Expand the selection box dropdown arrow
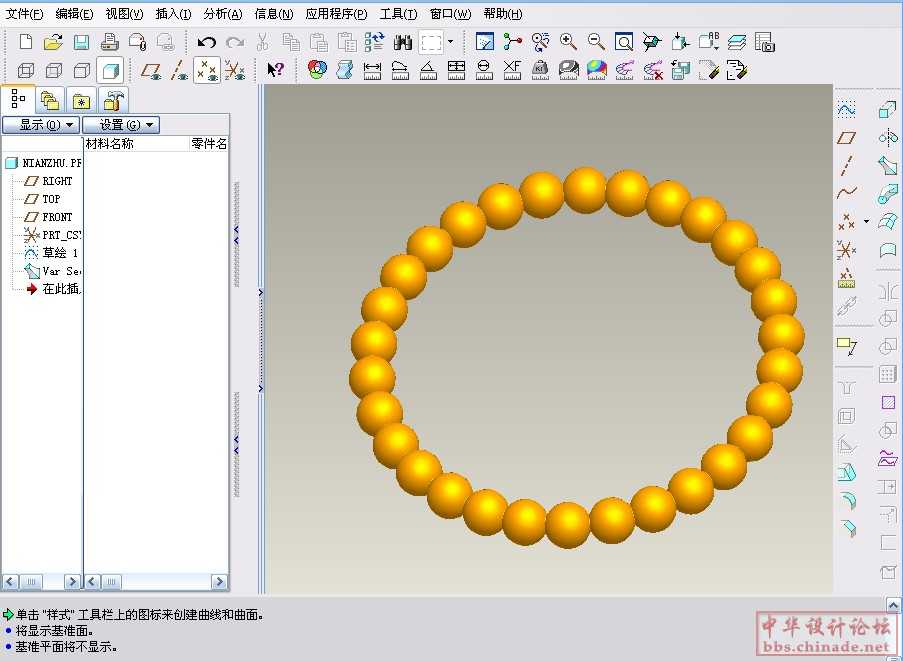 pos(450,42)
